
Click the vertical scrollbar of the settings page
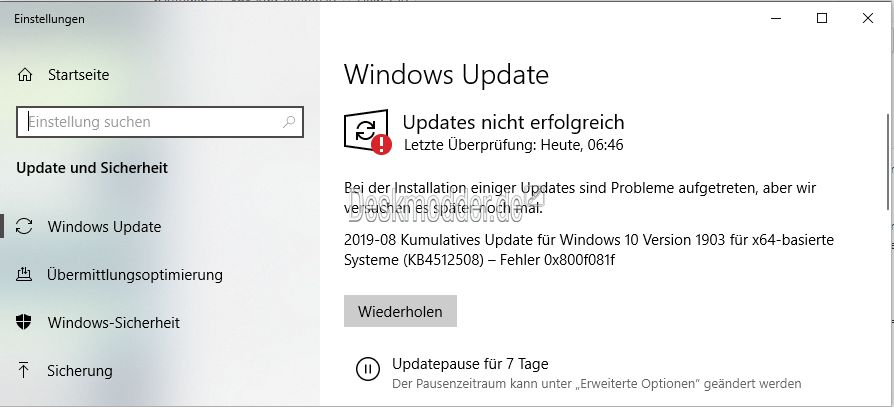click(889, 161)
